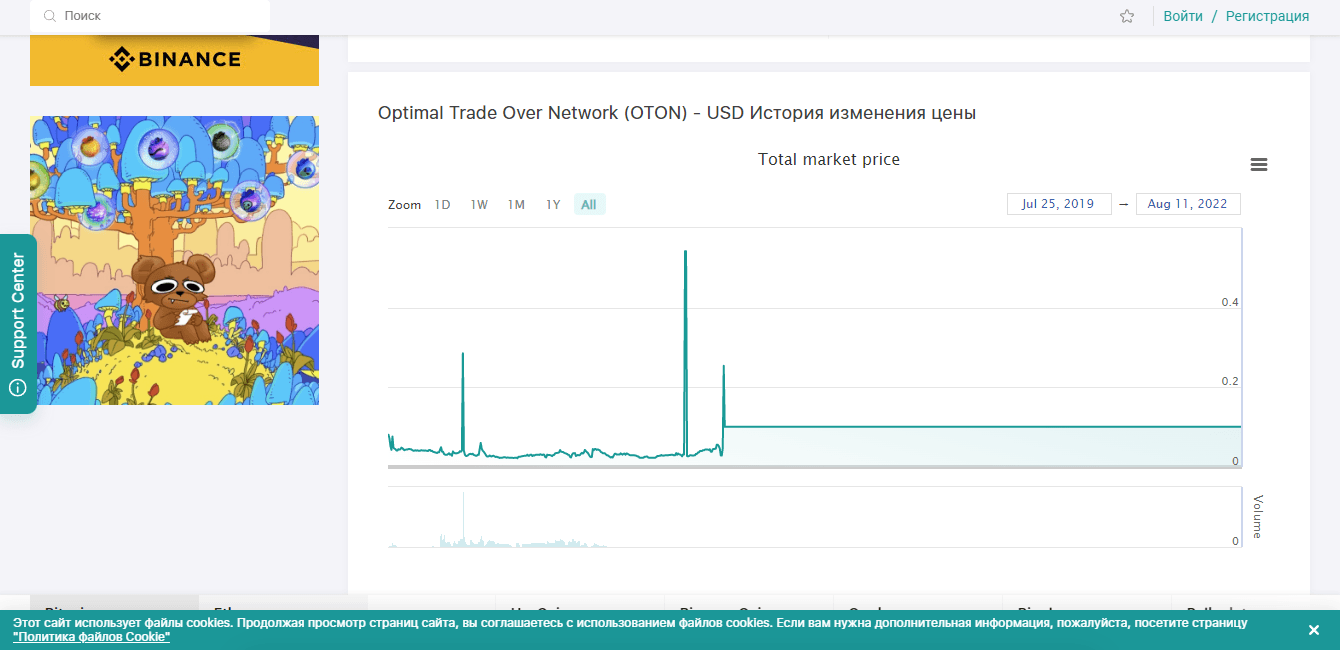
Task: Set chart zoom to 1Y
Action: point(553,205)
